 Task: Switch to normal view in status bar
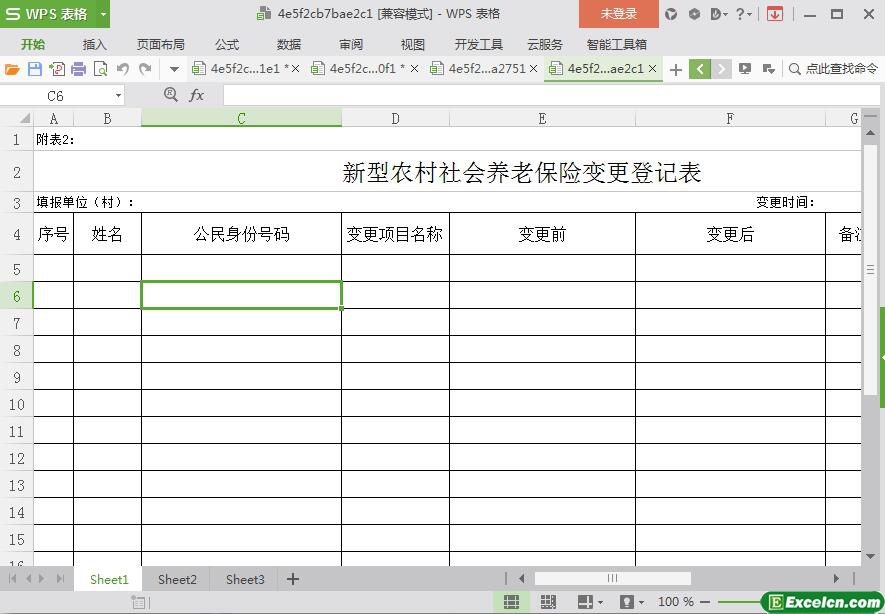pyautogui.click(x=511, y=602)
